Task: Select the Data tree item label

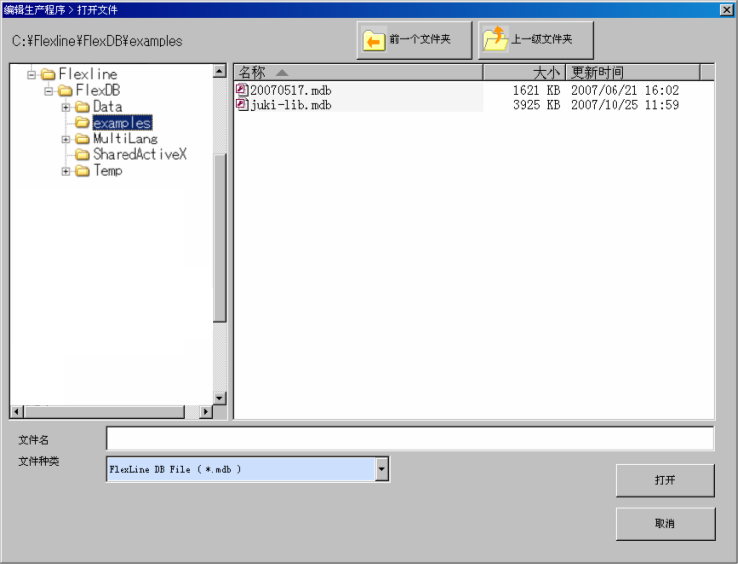Action: (107, 107)
